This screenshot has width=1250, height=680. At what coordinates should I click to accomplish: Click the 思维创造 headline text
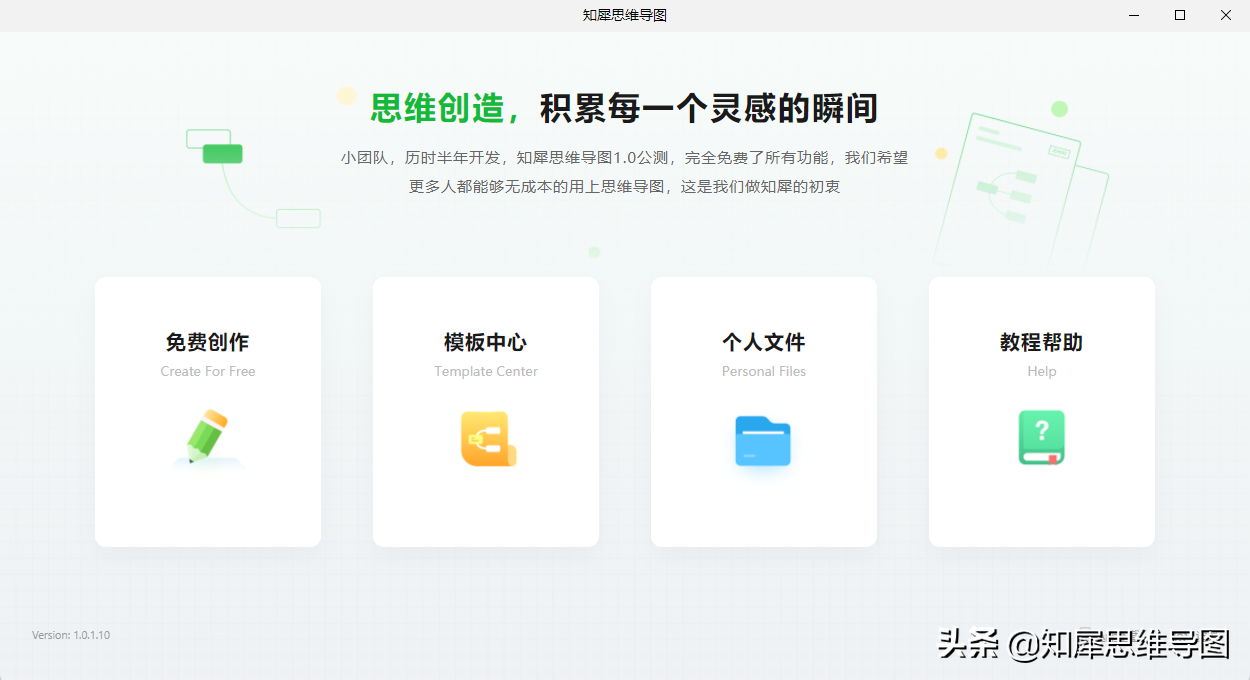[x=437, y=108]
